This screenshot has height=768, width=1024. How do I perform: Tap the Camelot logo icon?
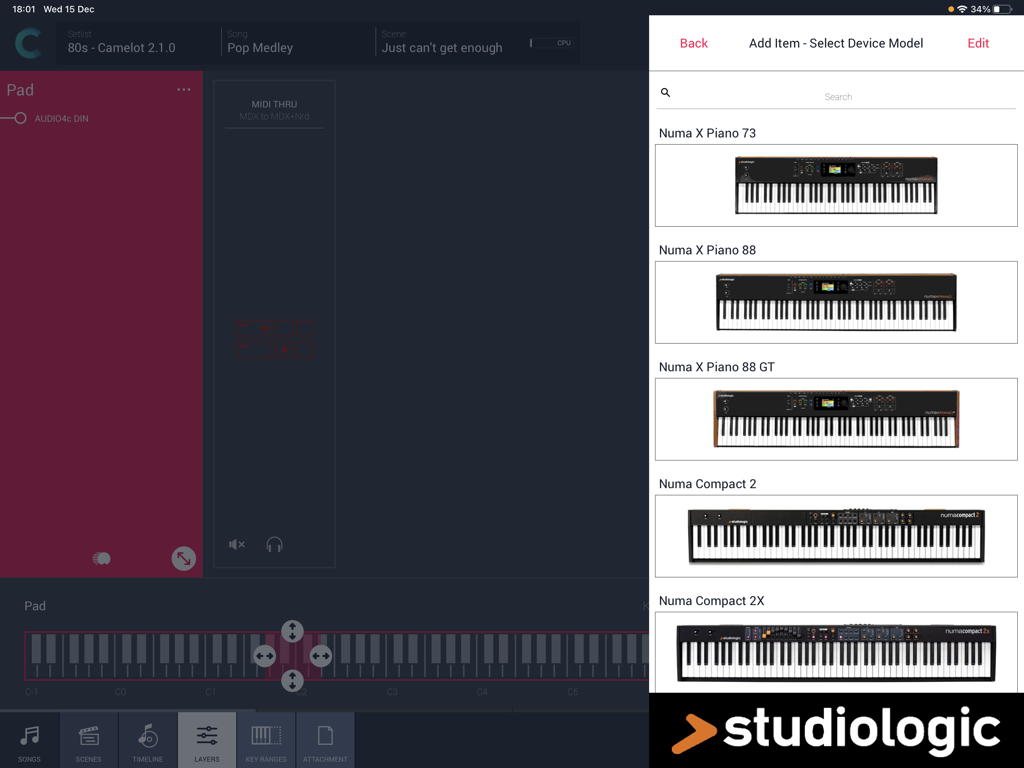coord(27,43)
